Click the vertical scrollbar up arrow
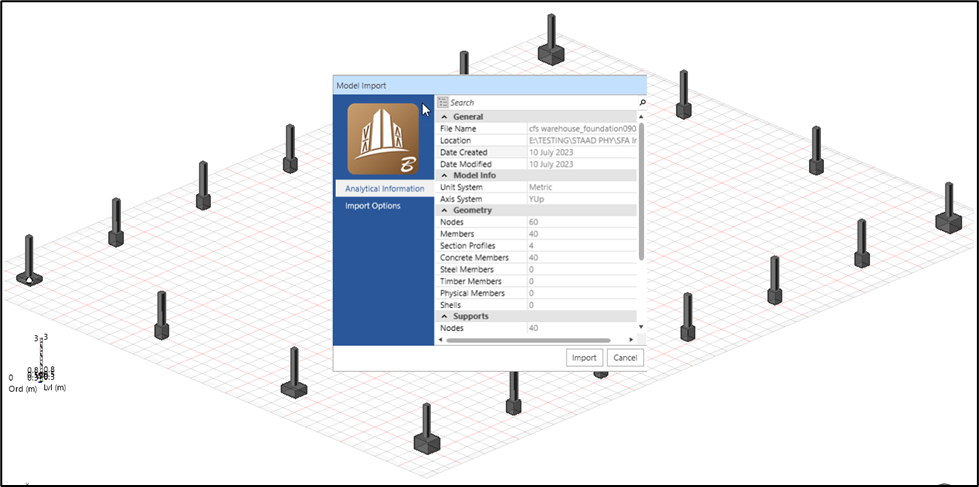This screenshot has height=487, width=979. click(641, 117)
